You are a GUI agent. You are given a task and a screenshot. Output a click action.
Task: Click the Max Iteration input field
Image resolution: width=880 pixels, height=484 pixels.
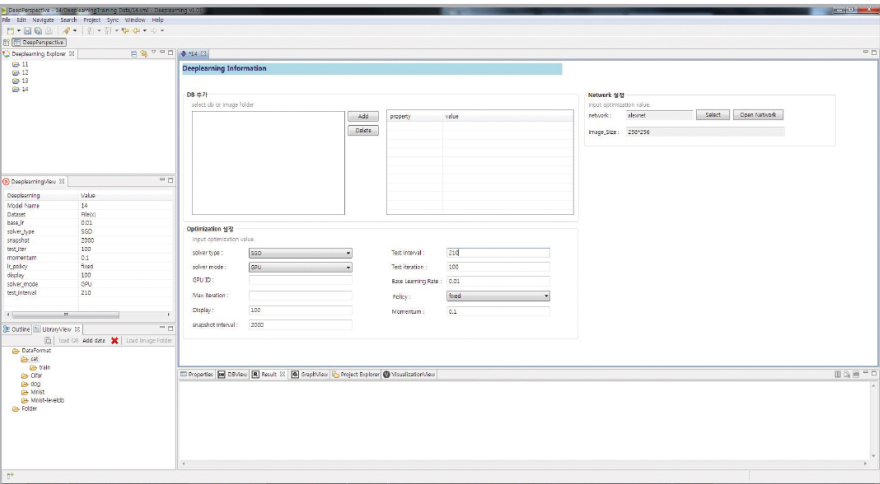tap(300, 296)
